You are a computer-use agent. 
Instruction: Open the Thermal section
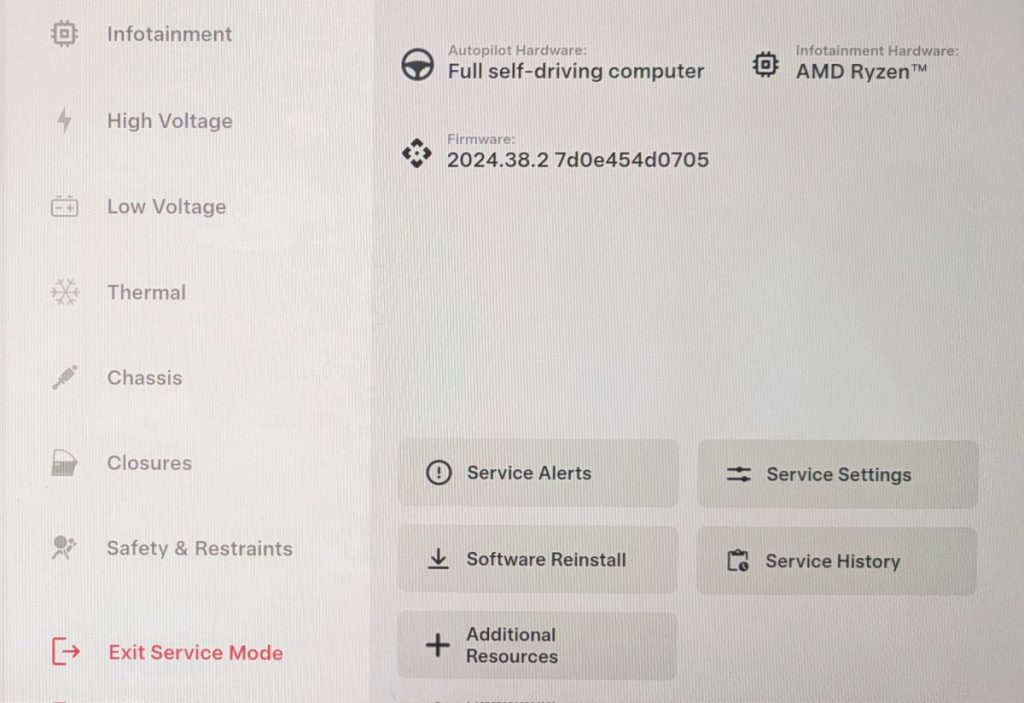[x=146, y=292]
